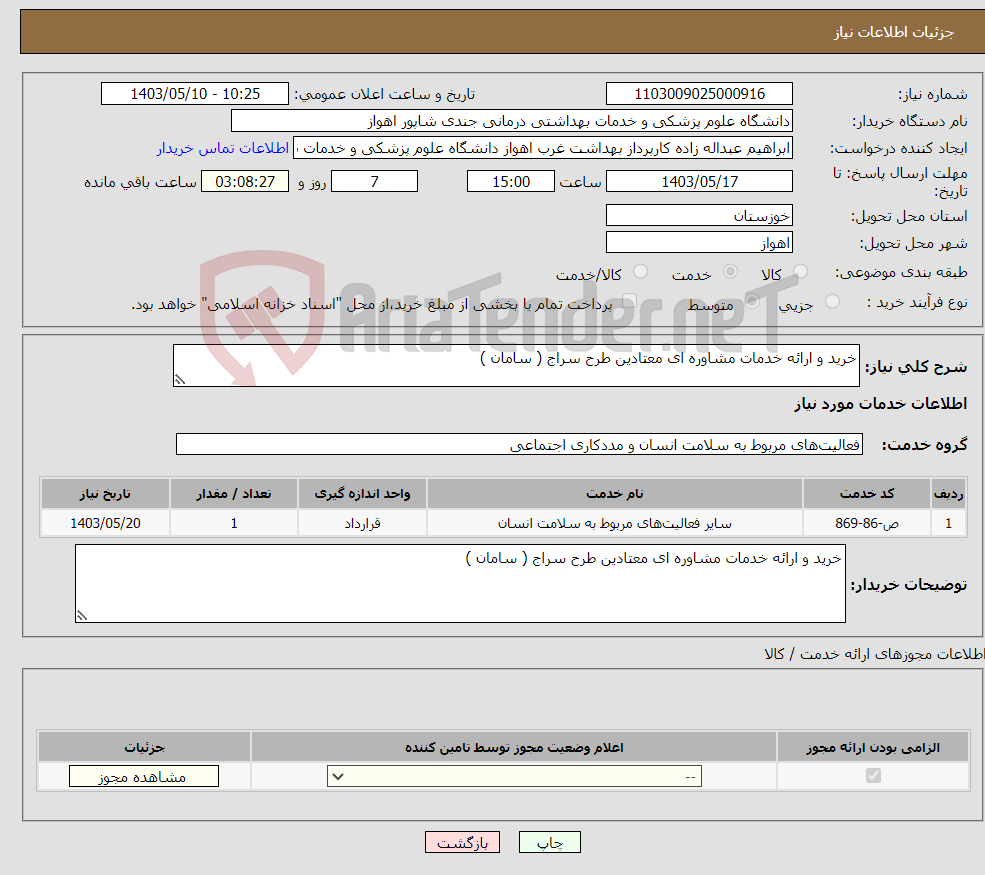Click the days remaining field 7
985x875 pixels.
tap(374, 182)
